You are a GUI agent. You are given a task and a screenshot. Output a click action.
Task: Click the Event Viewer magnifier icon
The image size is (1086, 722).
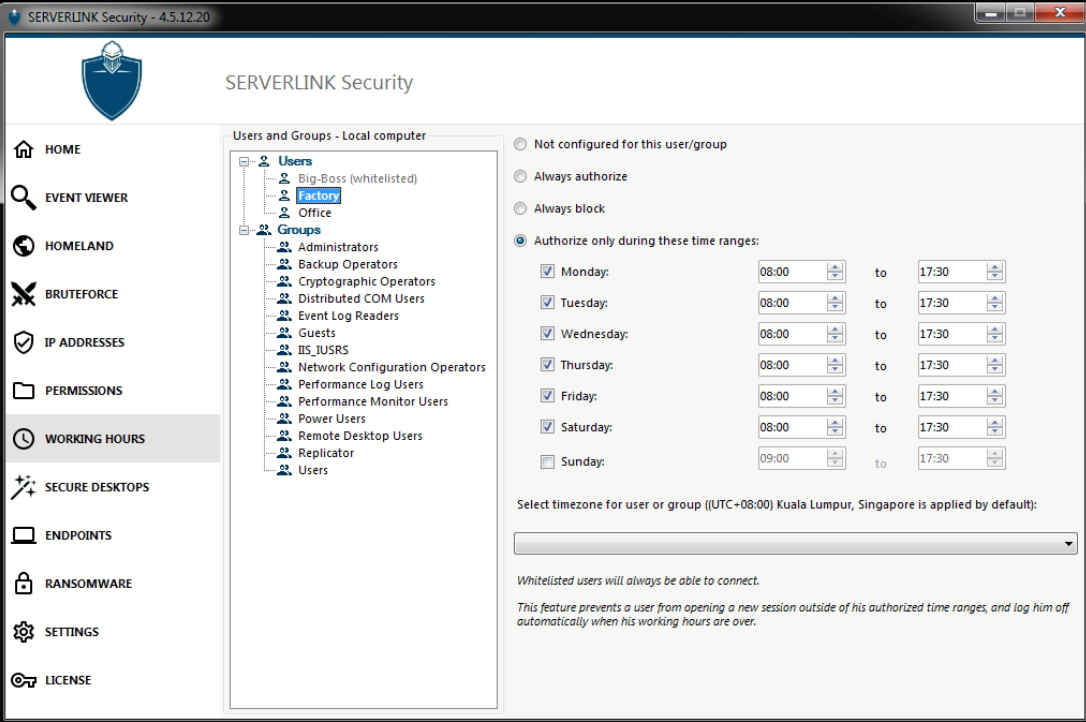click(x=24, y=197)
